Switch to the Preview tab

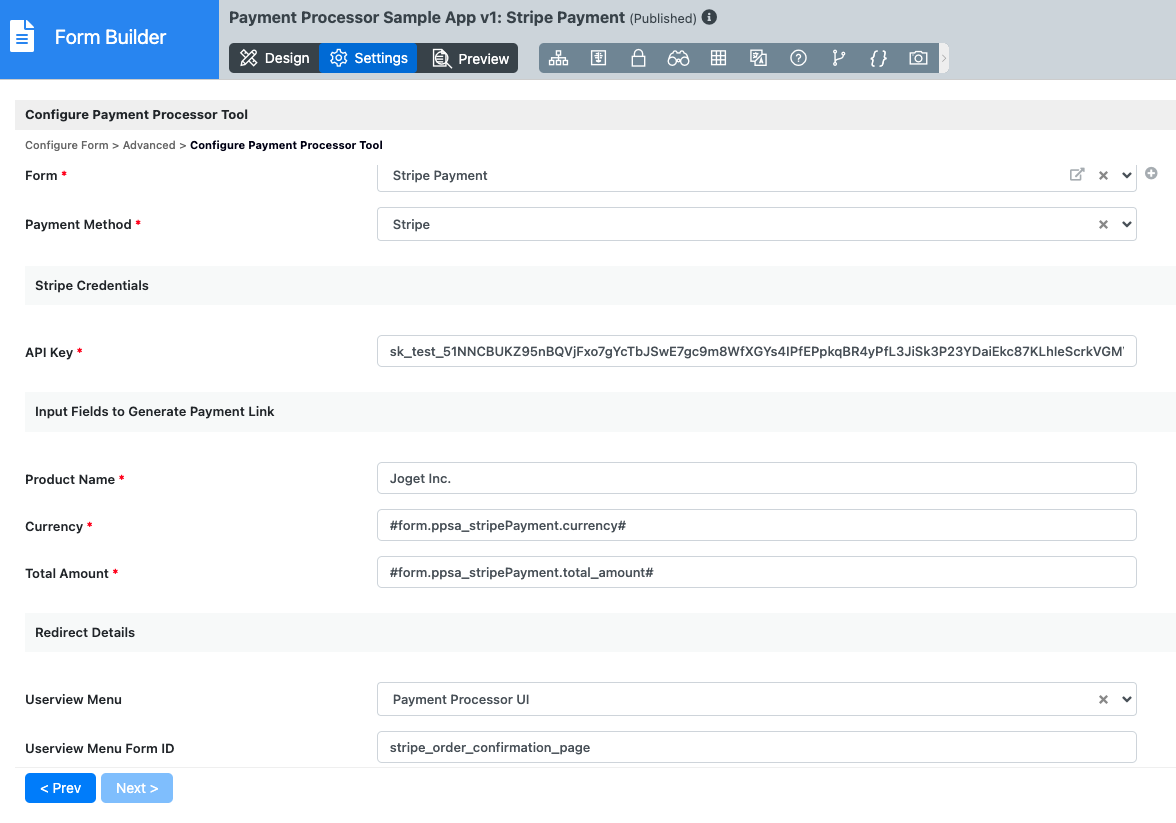(470, 59)
